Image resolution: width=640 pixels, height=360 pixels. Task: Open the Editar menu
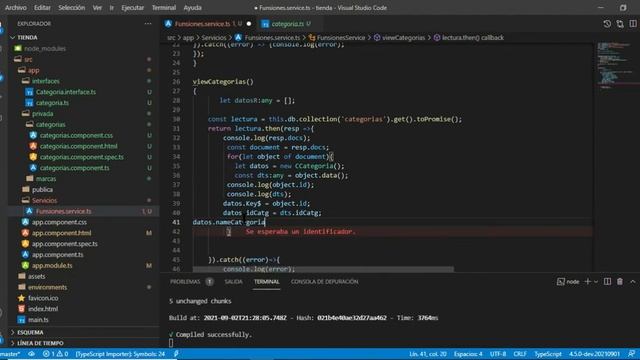tap(42, 7)
